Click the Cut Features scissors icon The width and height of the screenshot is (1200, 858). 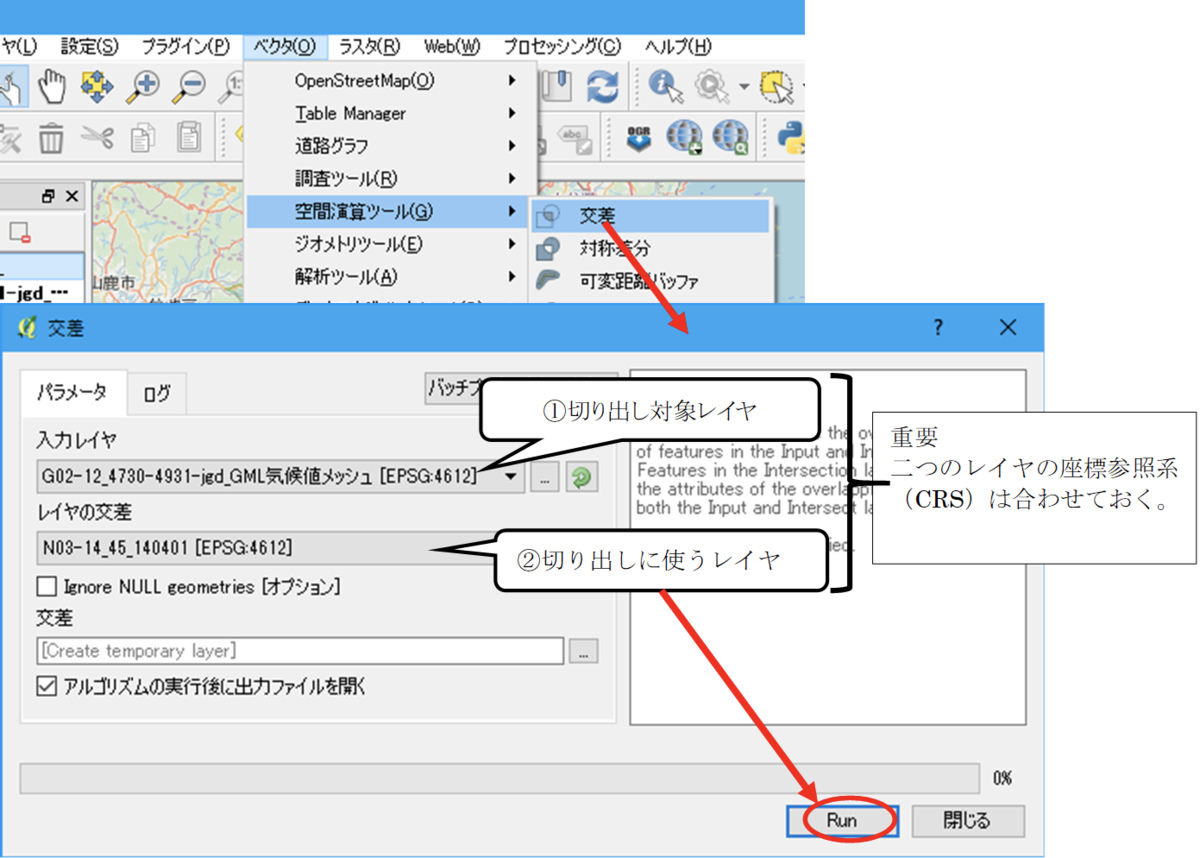click(97, 136)
